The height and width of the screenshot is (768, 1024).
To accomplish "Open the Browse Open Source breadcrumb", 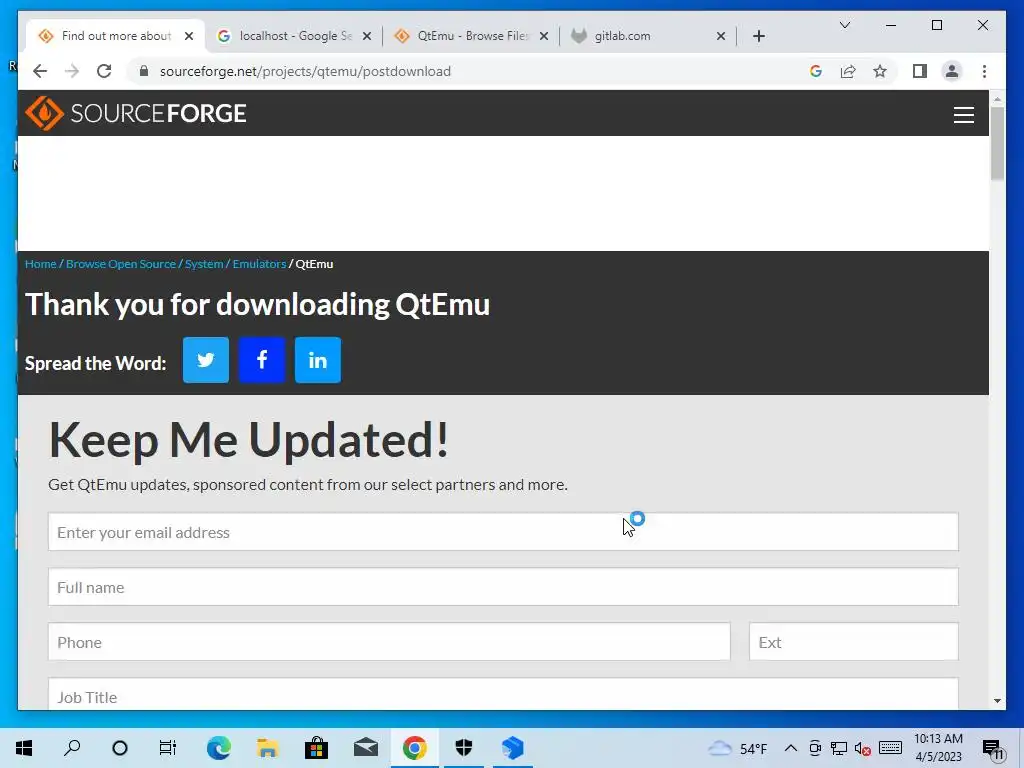I will [121, 264].
